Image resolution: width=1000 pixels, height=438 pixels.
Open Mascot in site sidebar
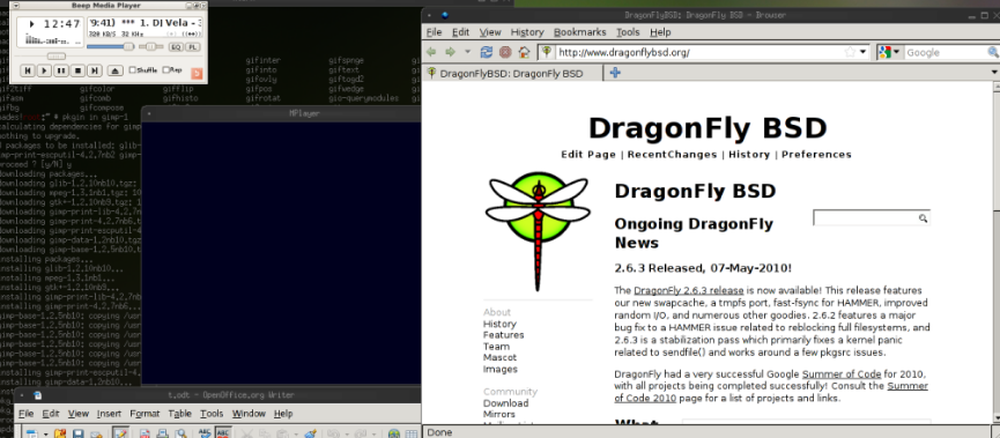pos(500,358)
